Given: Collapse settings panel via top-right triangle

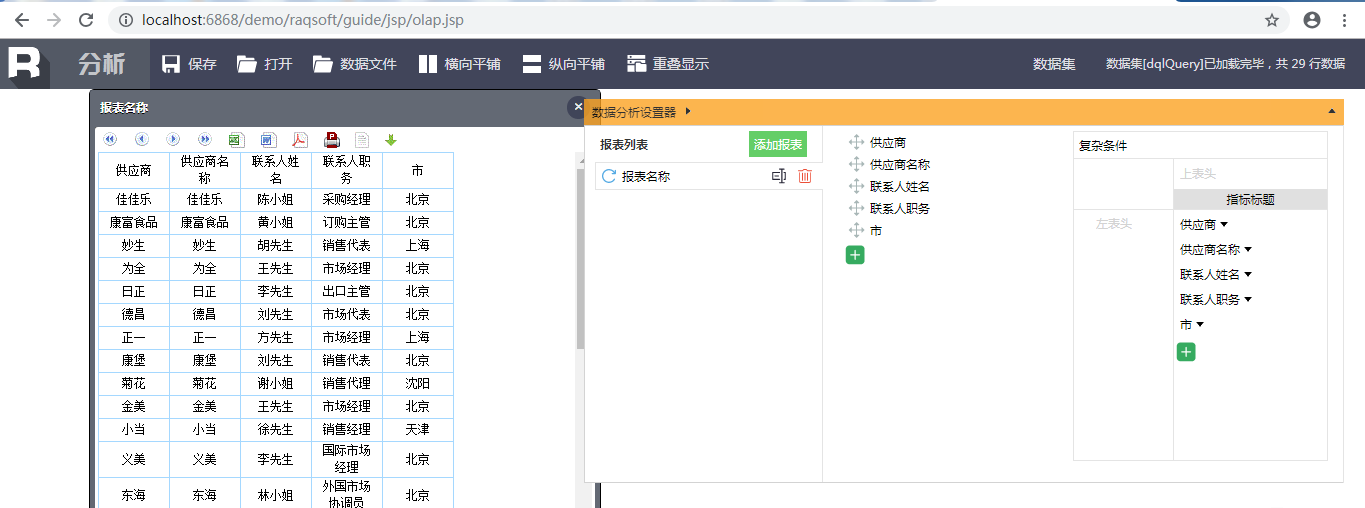Looking at the screenshot, I should [1331, 112].
